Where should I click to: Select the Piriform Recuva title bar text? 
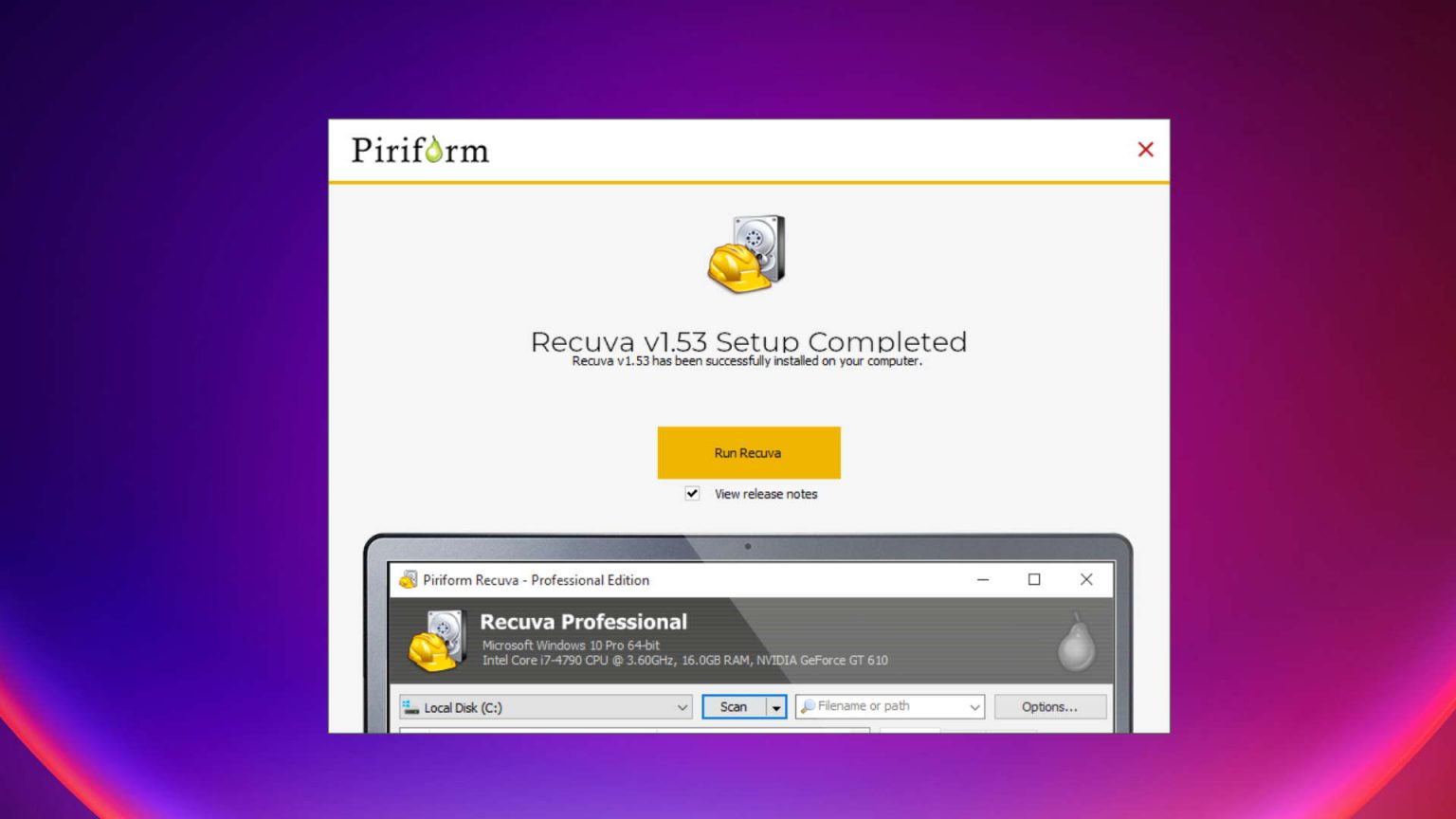tap(535, 579)
